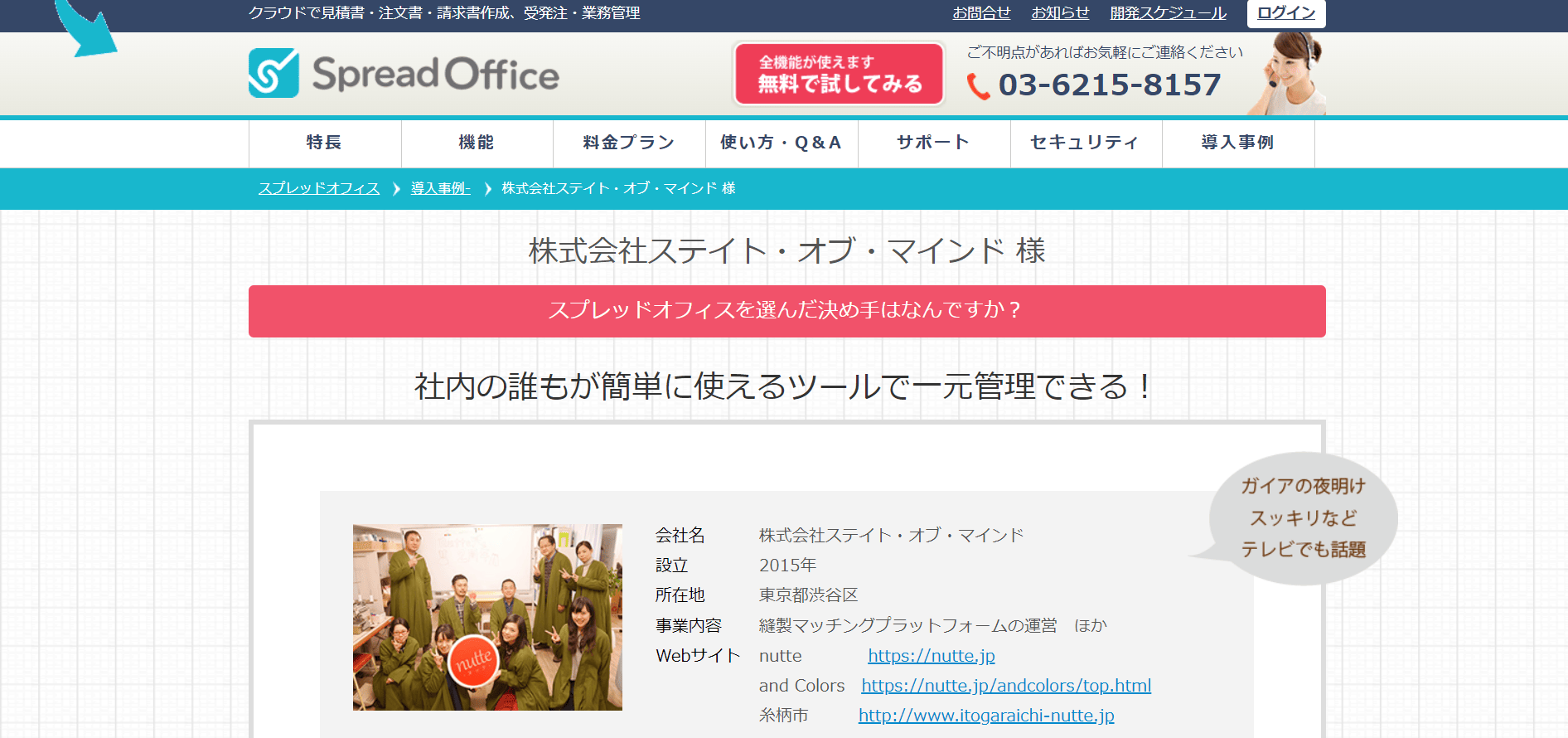Open the セキュリティ menu item
Viewport: 1568px width, 738px height.
(x=1086, y=143)
